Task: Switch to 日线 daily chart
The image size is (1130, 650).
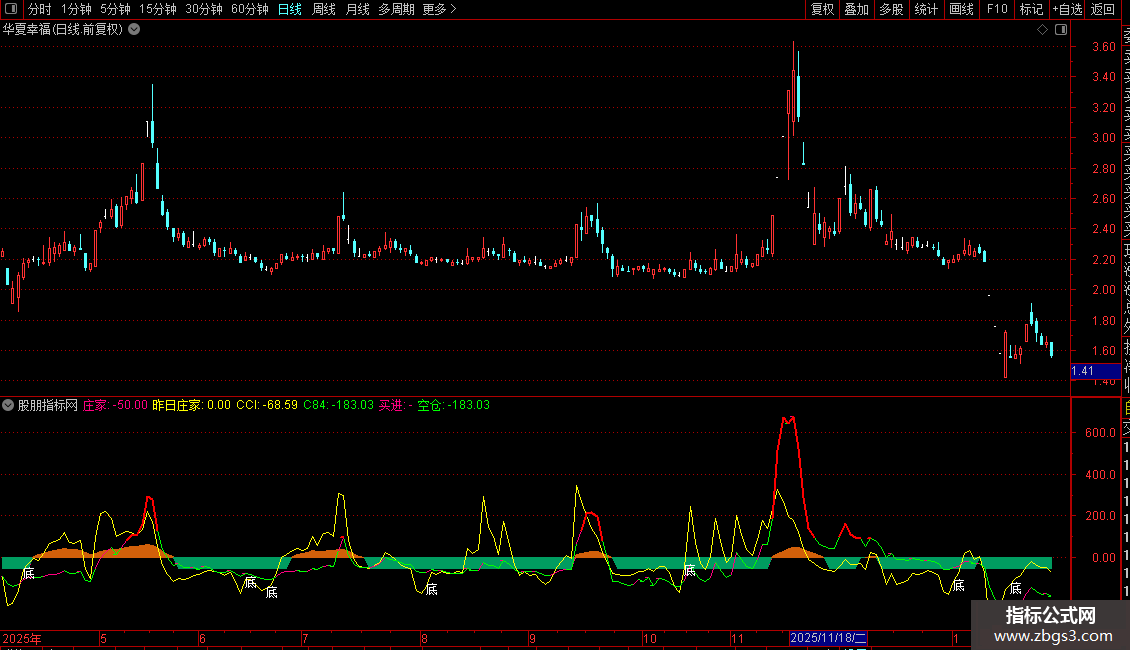Action: [x=290, y=9]
